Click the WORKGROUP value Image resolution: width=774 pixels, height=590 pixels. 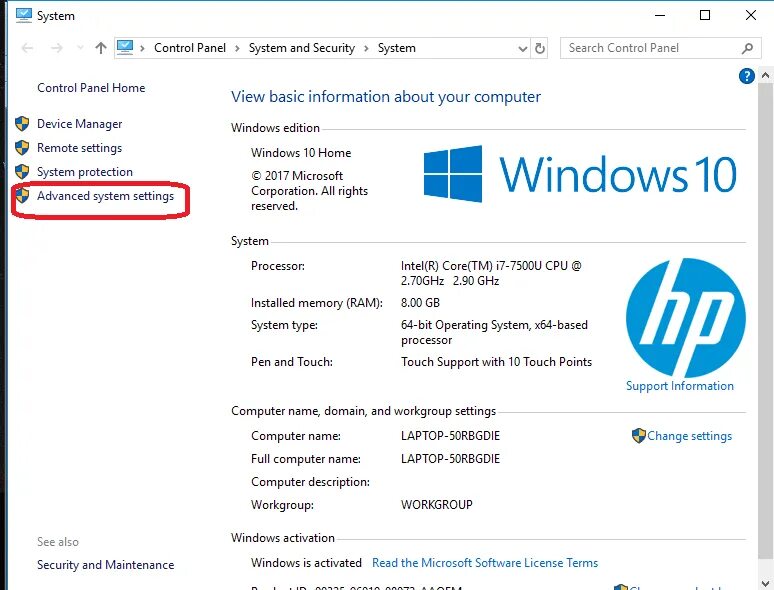(437, 505)
